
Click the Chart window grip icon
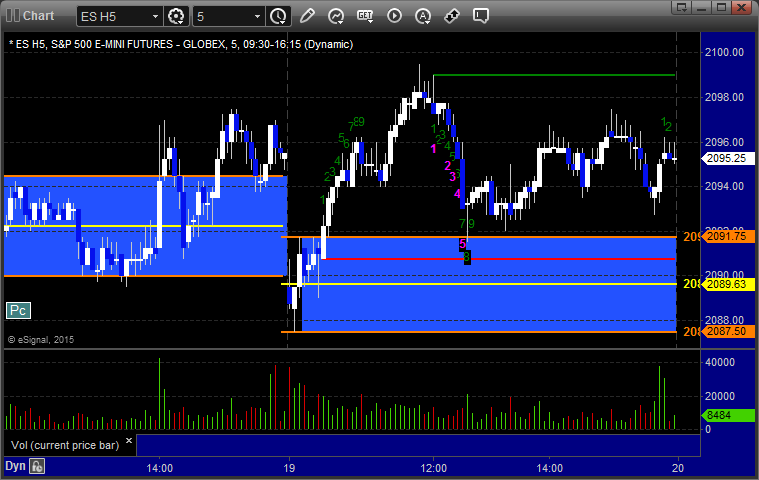click(x=13, y=15)
